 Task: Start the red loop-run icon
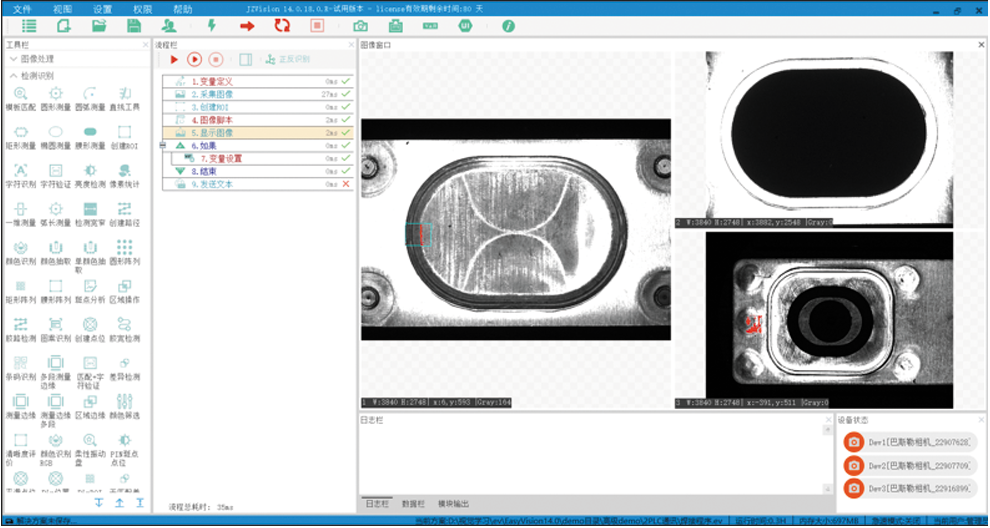(x=282, y=26)
